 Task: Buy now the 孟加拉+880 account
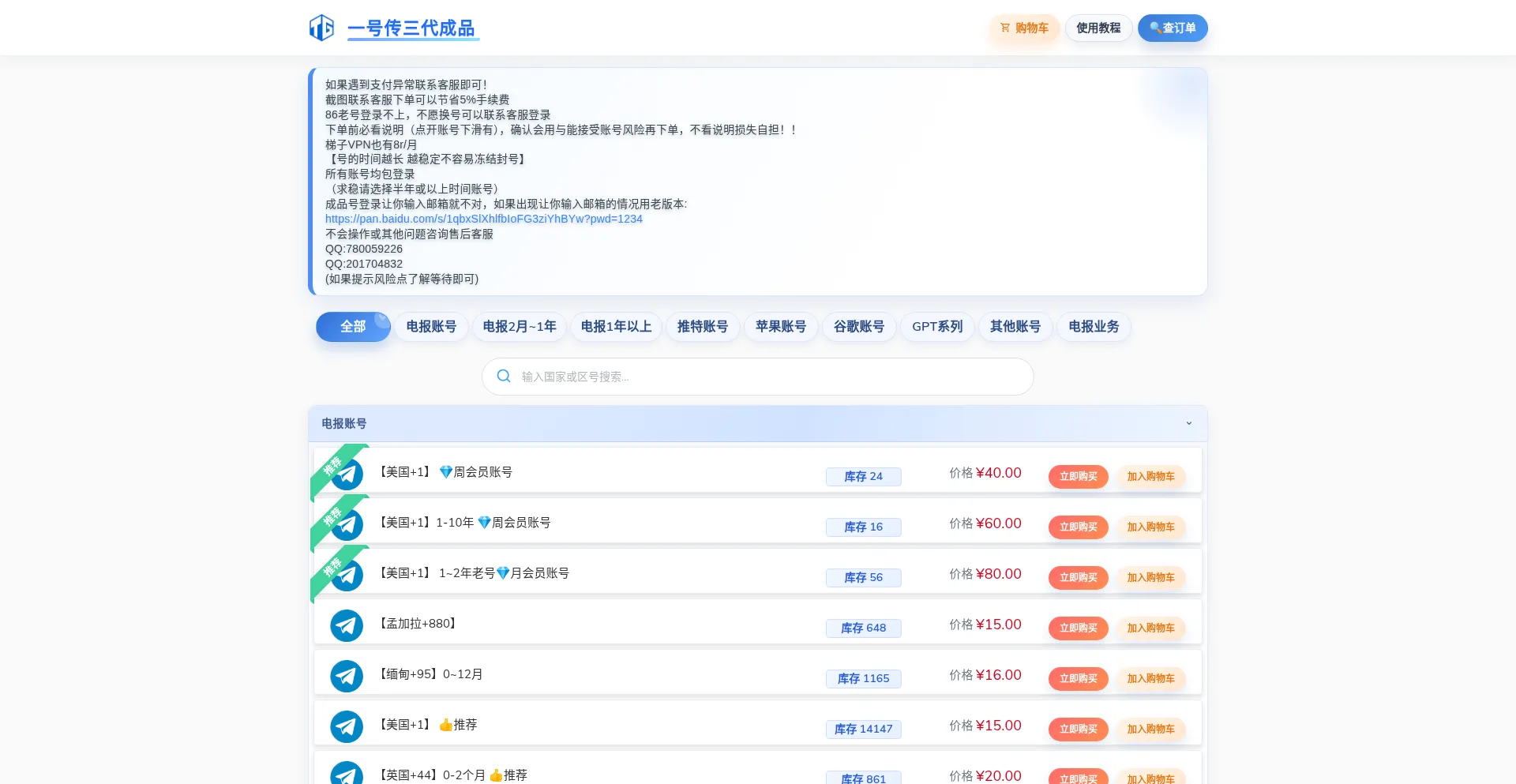point(1079,628)
